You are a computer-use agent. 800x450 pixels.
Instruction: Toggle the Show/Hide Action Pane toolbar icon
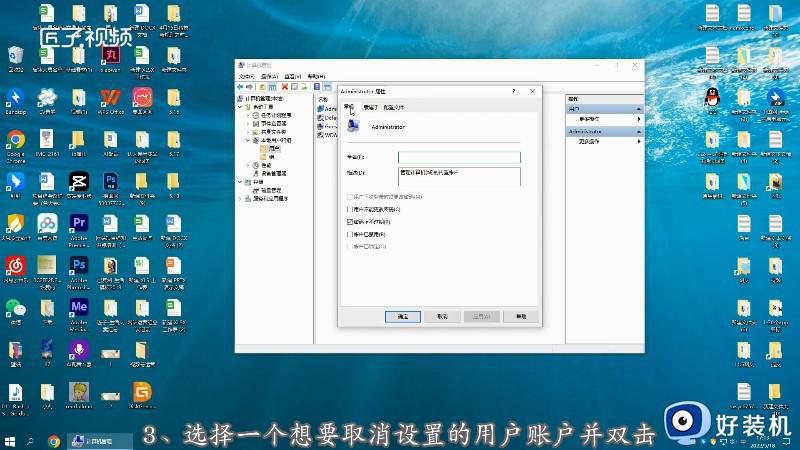tap(327, 87)
